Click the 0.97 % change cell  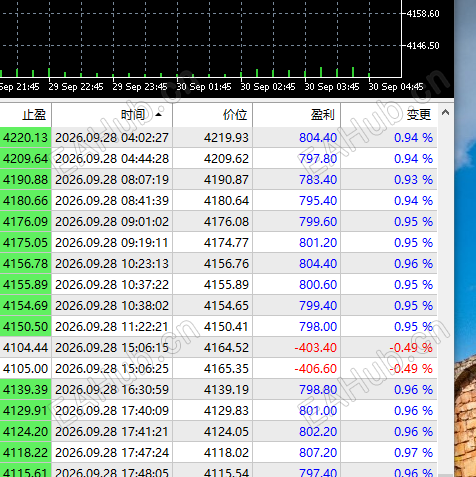pos(389,453)
